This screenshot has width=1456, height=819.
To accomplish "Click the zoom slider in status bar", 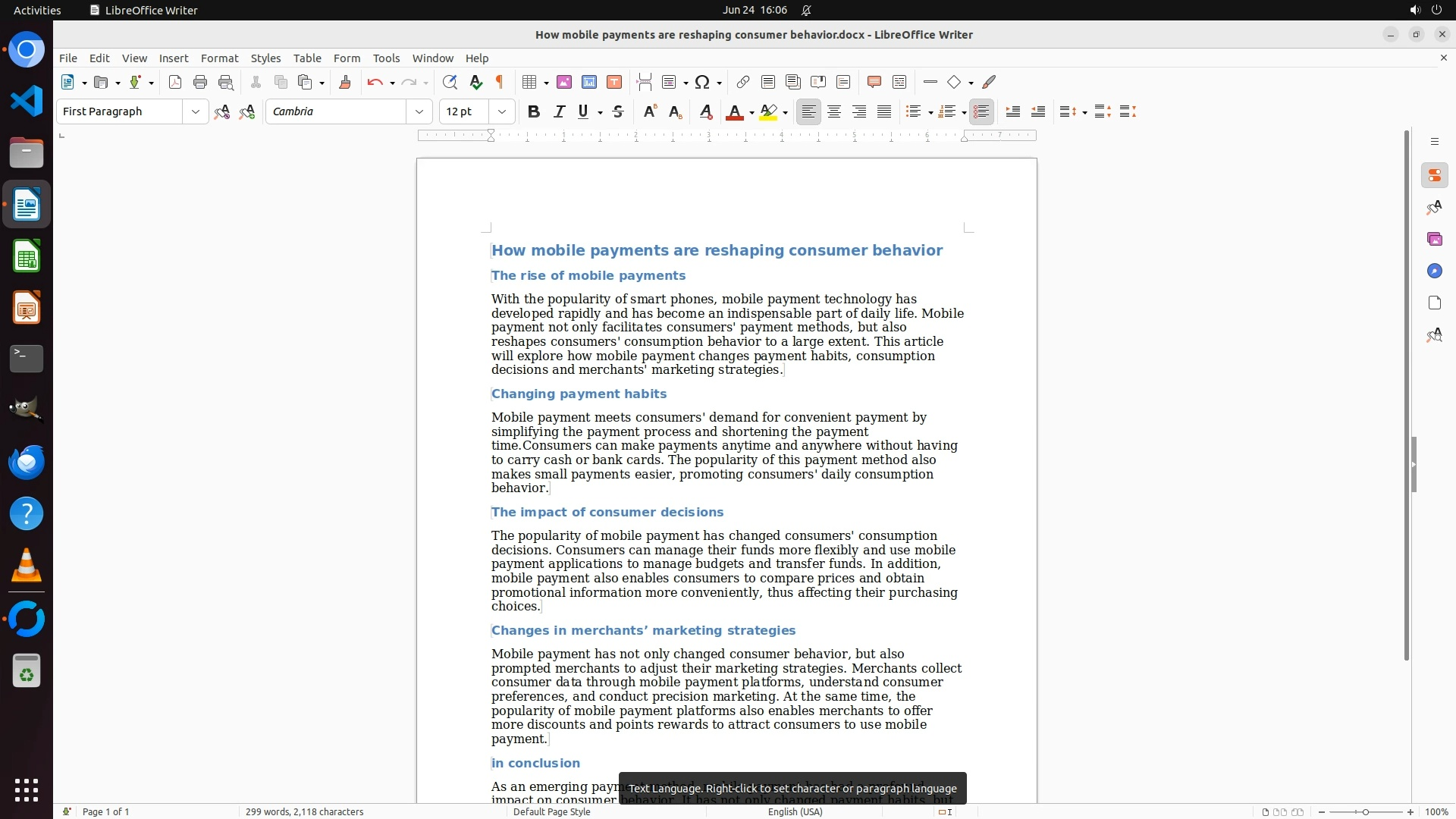I will 1365,811.
